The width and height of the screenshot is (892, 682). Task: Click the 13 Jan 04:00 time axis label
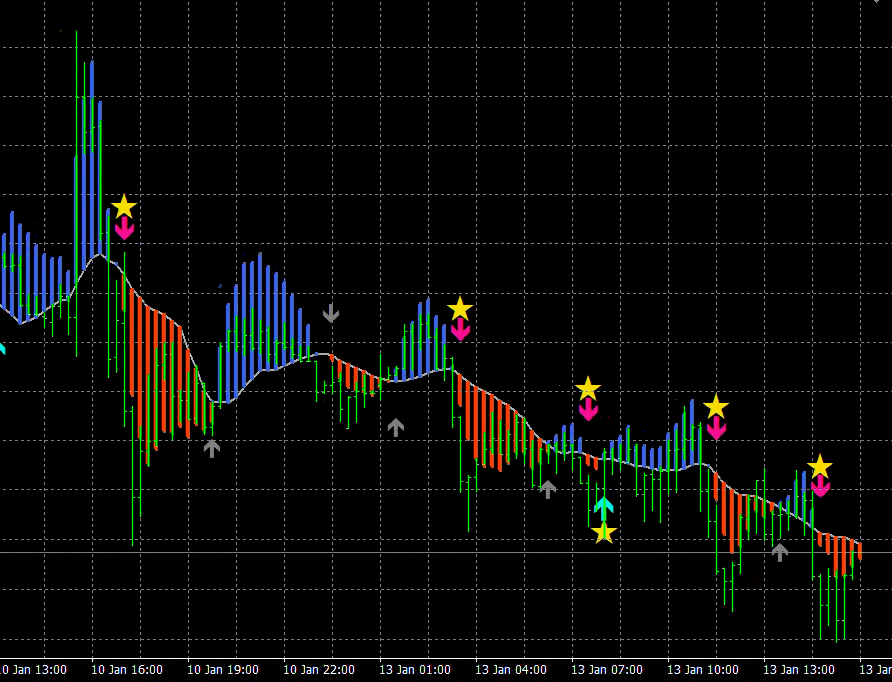click(511, 669)
